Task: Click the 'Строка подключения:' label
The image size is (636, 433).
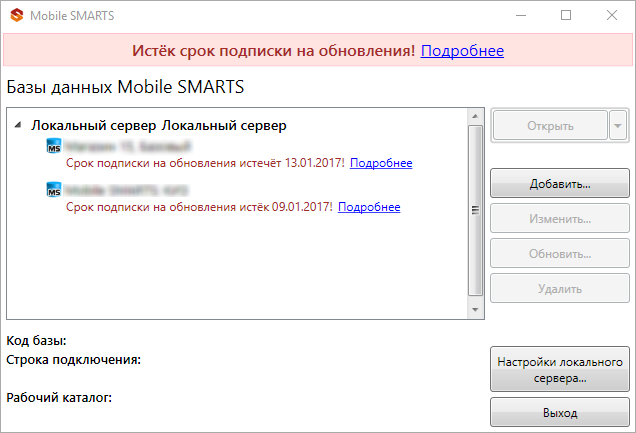Action: click(73, 360)
